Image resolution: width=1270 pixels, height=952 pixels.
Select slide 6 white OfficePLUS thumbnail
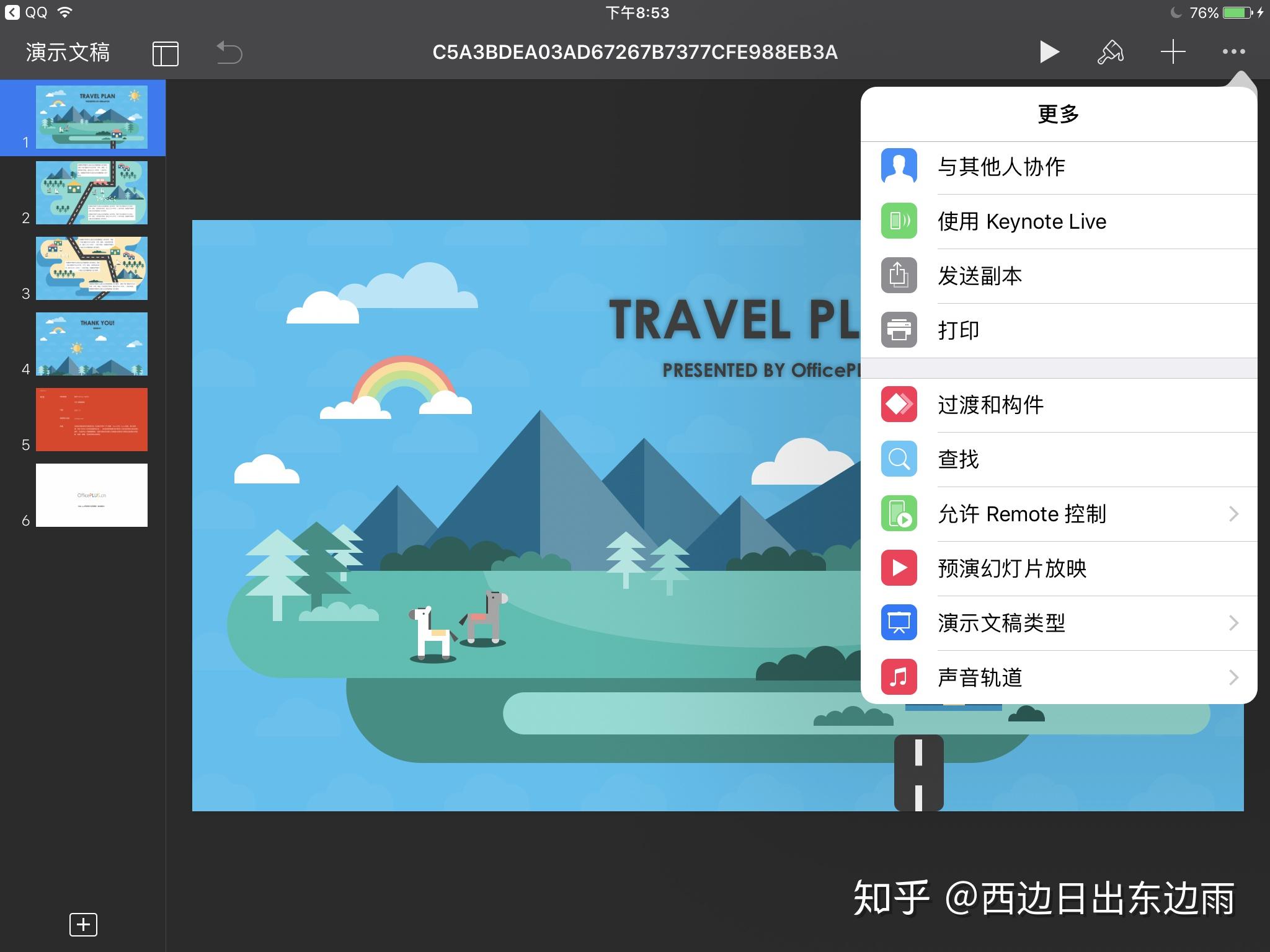(x=92, y=495)
